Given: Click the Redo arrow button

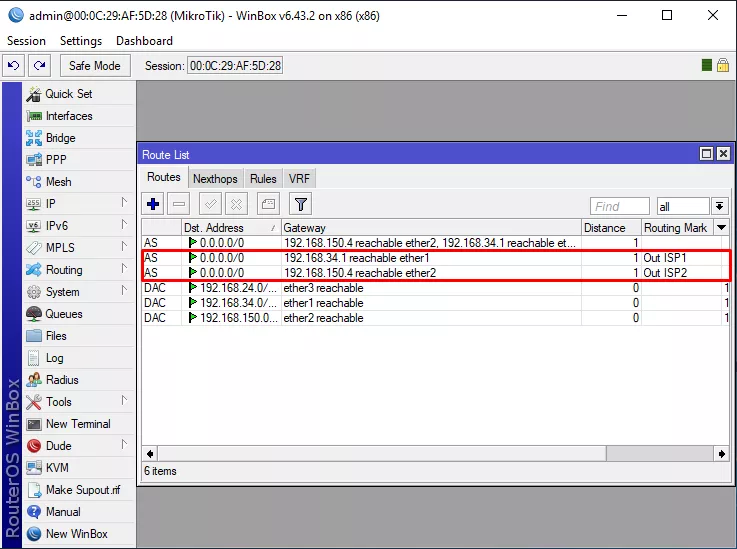Looking at the screenshot, I should click(39, 65).
